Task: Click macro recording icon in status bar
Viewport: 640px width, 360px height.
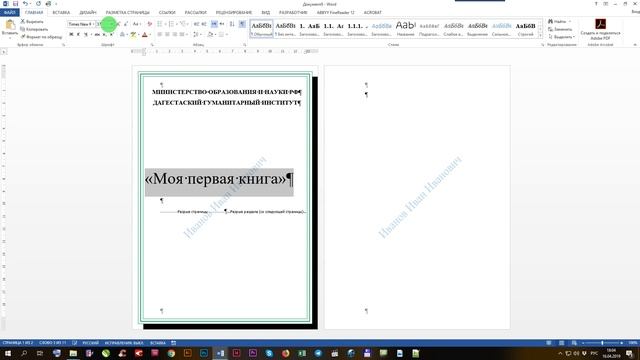Action: pyautogui.click(x=173, y=343)
